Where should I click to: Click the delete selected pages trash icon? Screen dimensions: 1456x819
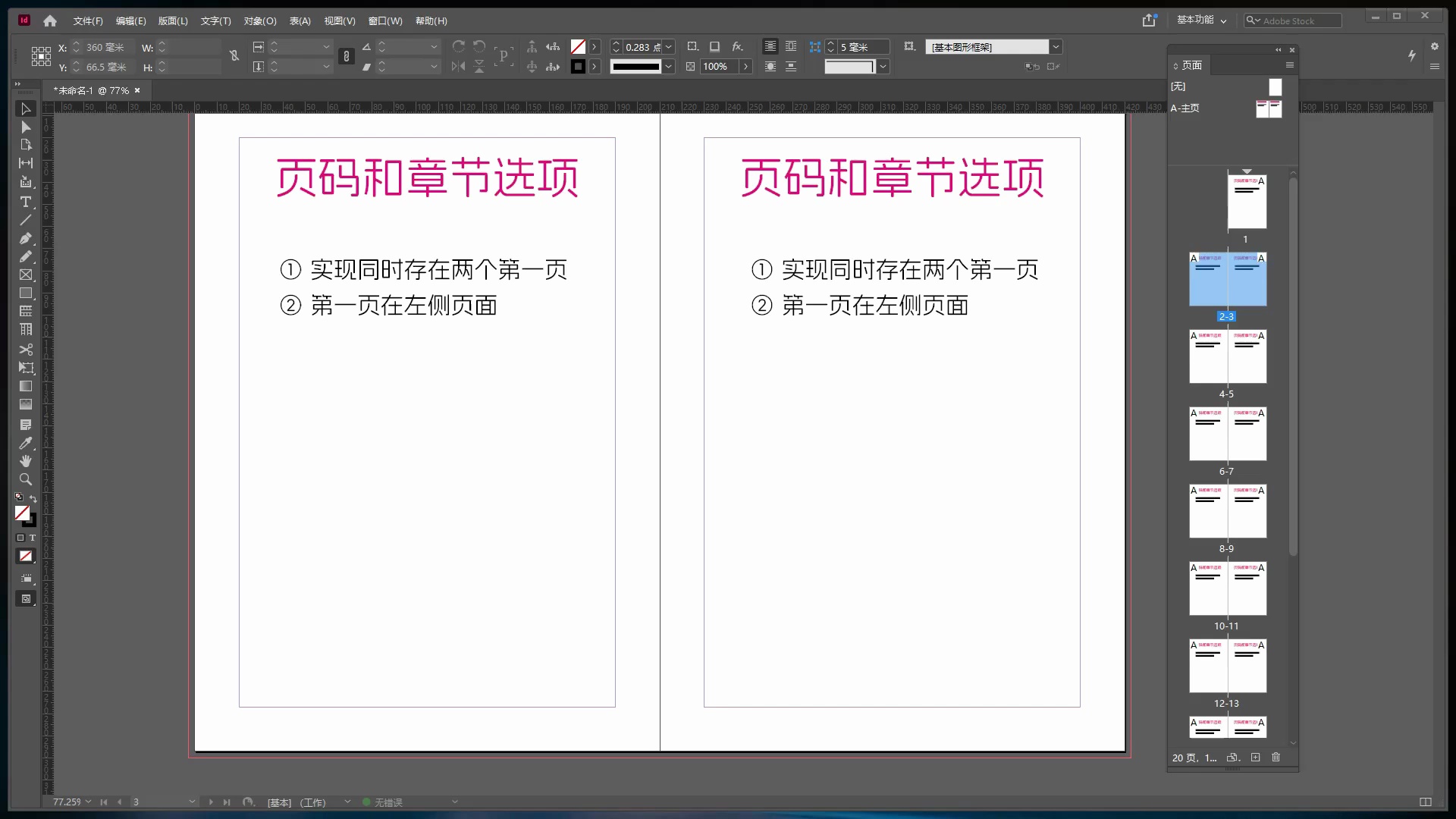click(x=1276, y=758)
